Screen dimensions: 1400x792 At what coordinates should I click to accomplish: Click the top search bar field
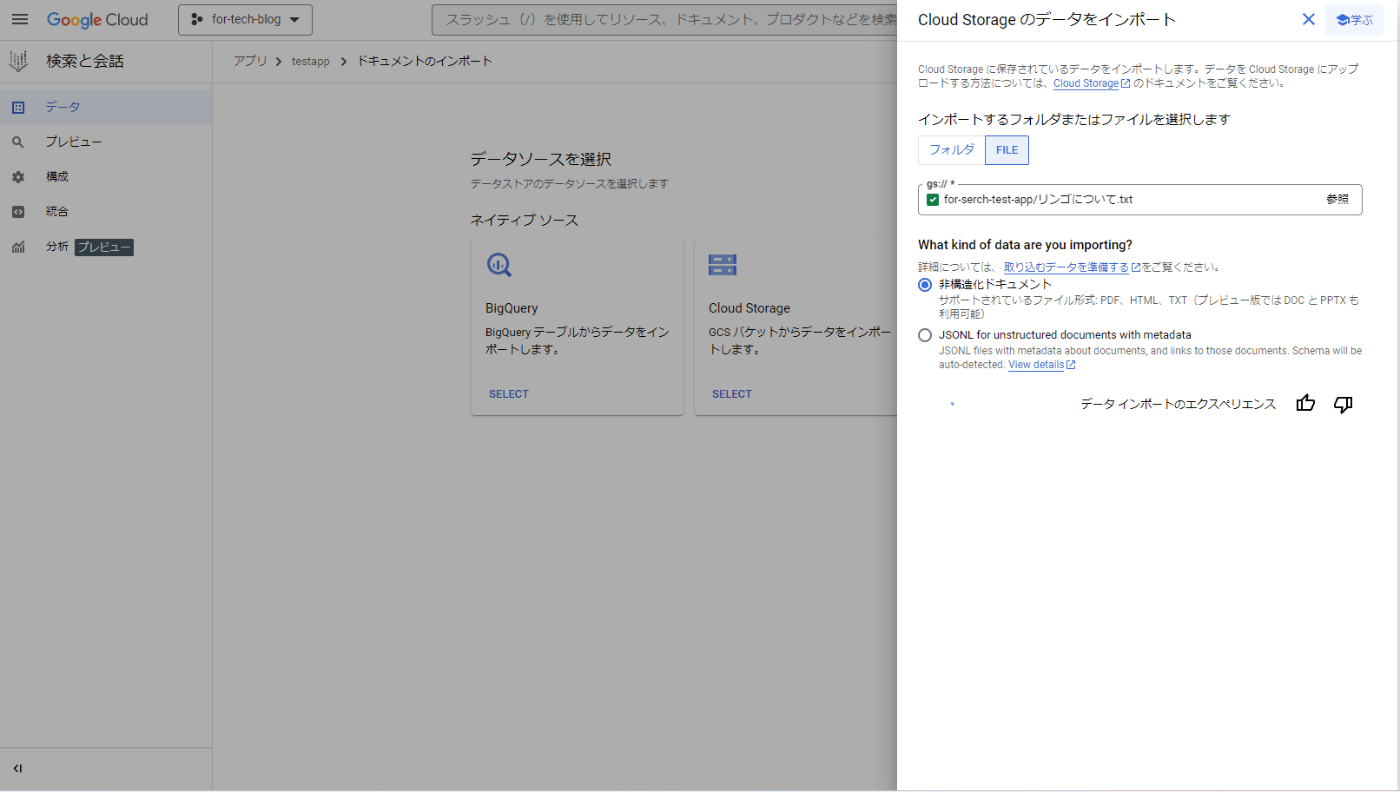[664, 20]
